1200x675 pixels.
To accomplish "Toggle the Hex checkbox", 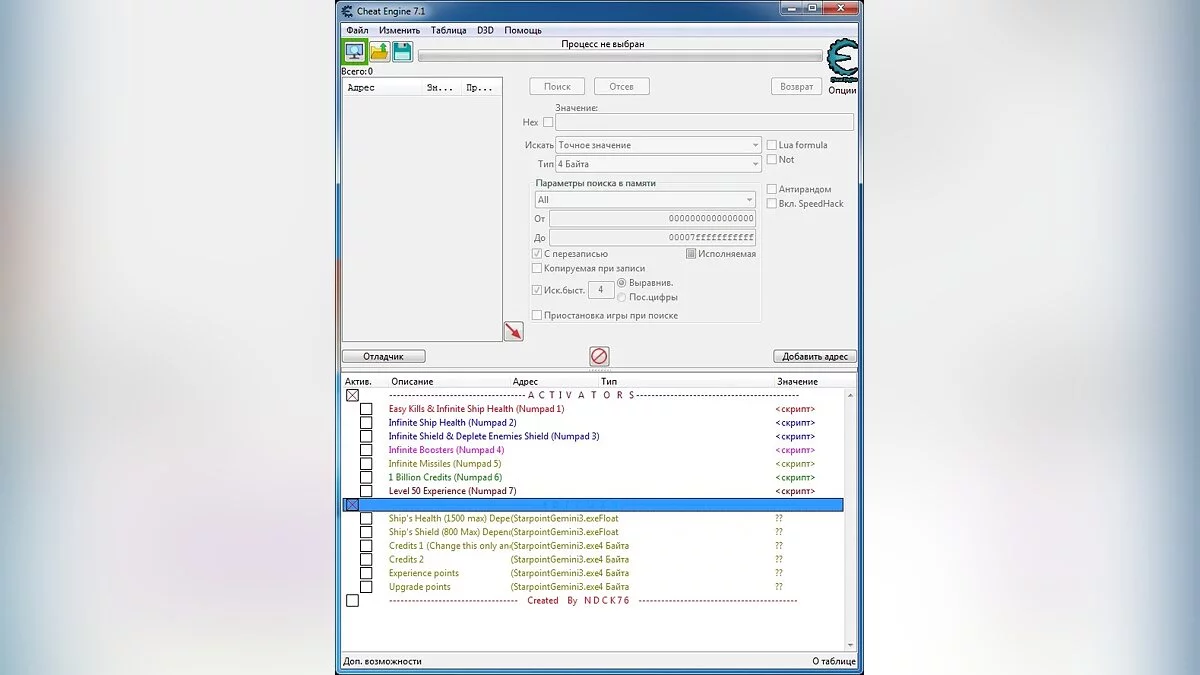I will (548, 122).
